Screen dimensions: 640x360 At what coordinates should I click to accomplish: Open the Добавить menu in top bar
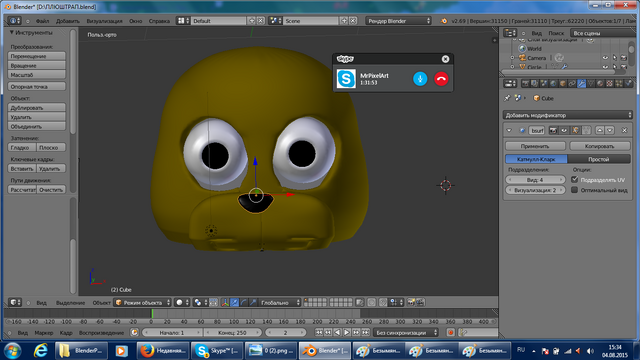coord(68,21)
